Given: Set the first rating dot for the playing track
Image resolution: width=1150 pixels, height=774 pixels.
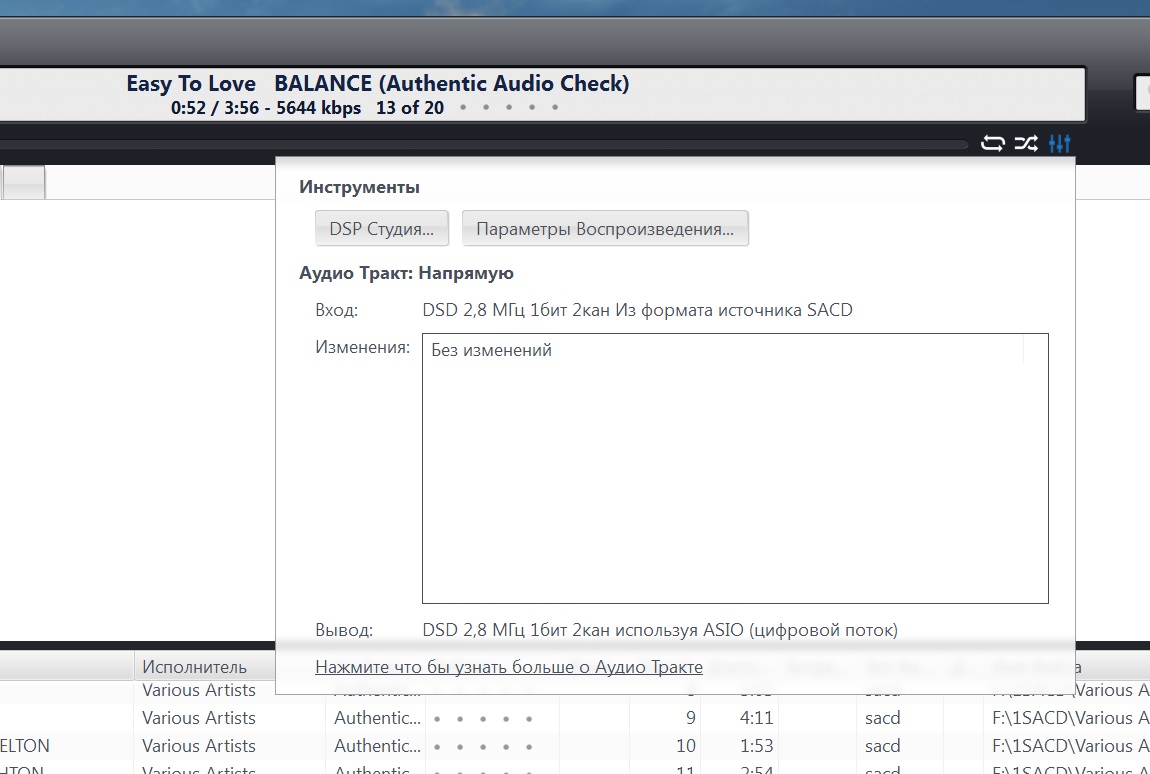Looking at the screenshot, I should [462, 108].
